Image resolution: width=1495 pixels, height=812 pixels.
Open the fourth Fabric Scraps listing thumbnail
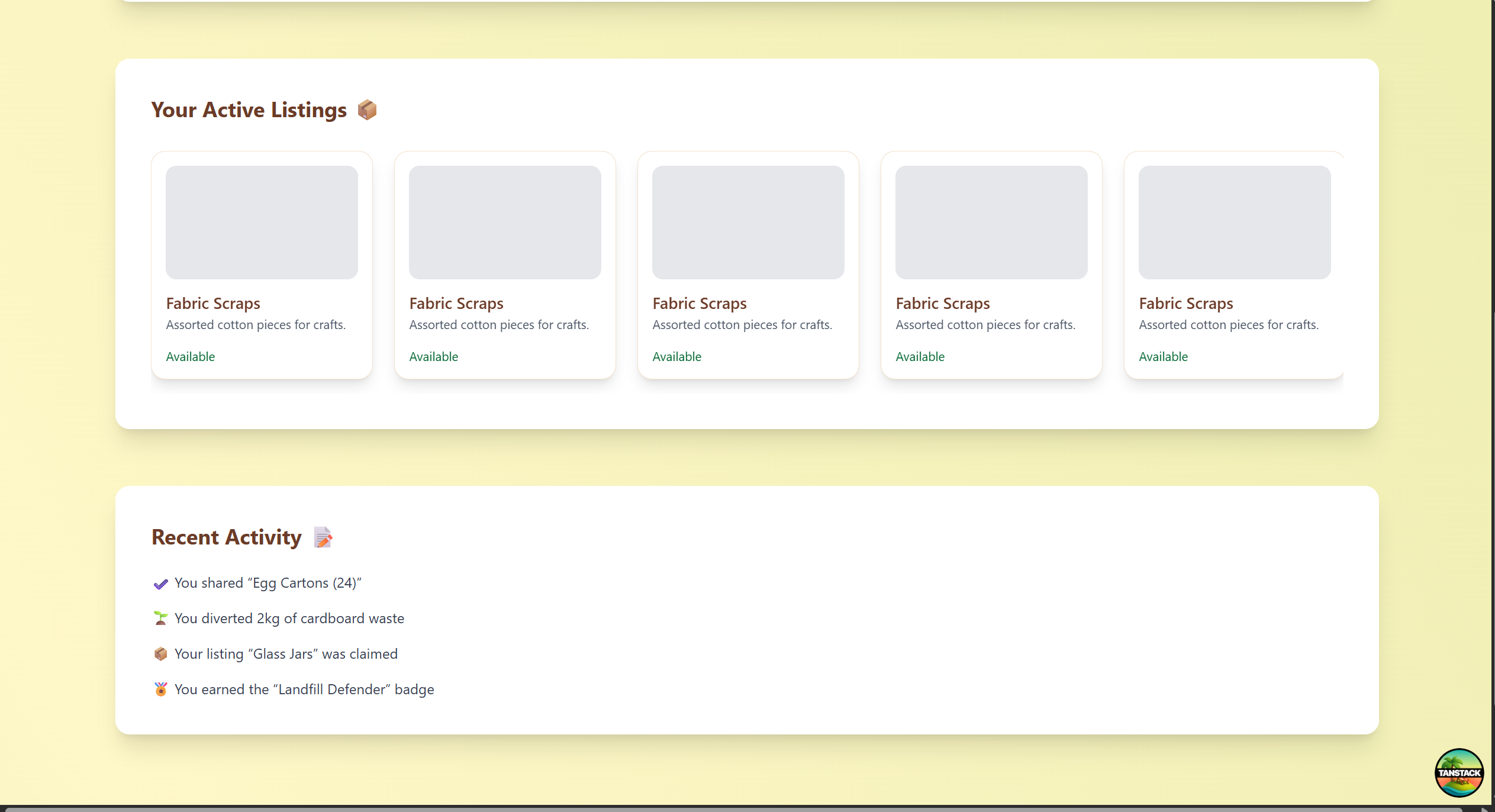(991, 223)
